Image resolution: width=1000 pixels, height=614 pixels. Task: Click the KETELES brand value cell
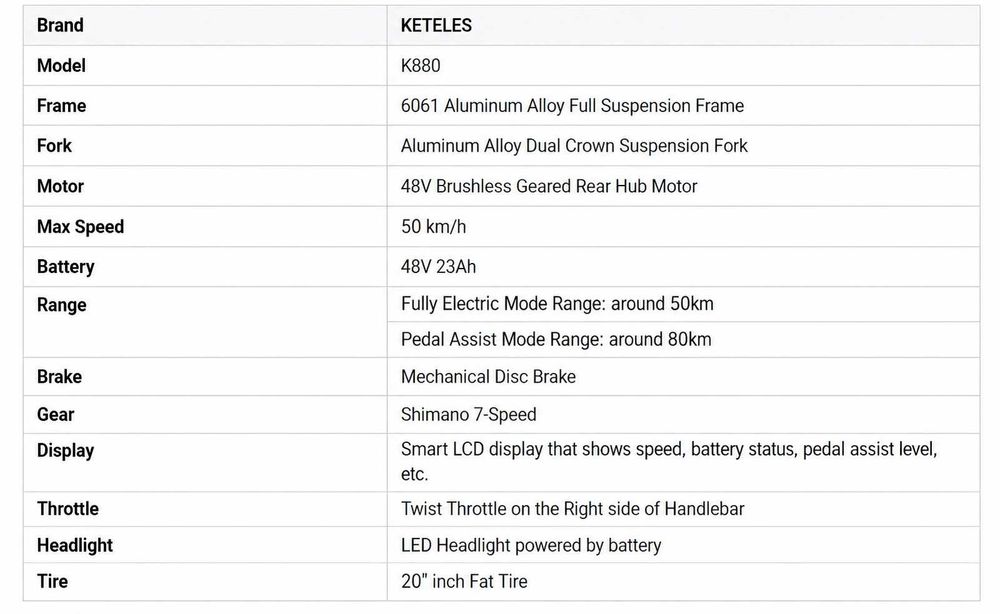tap(683, 26)
